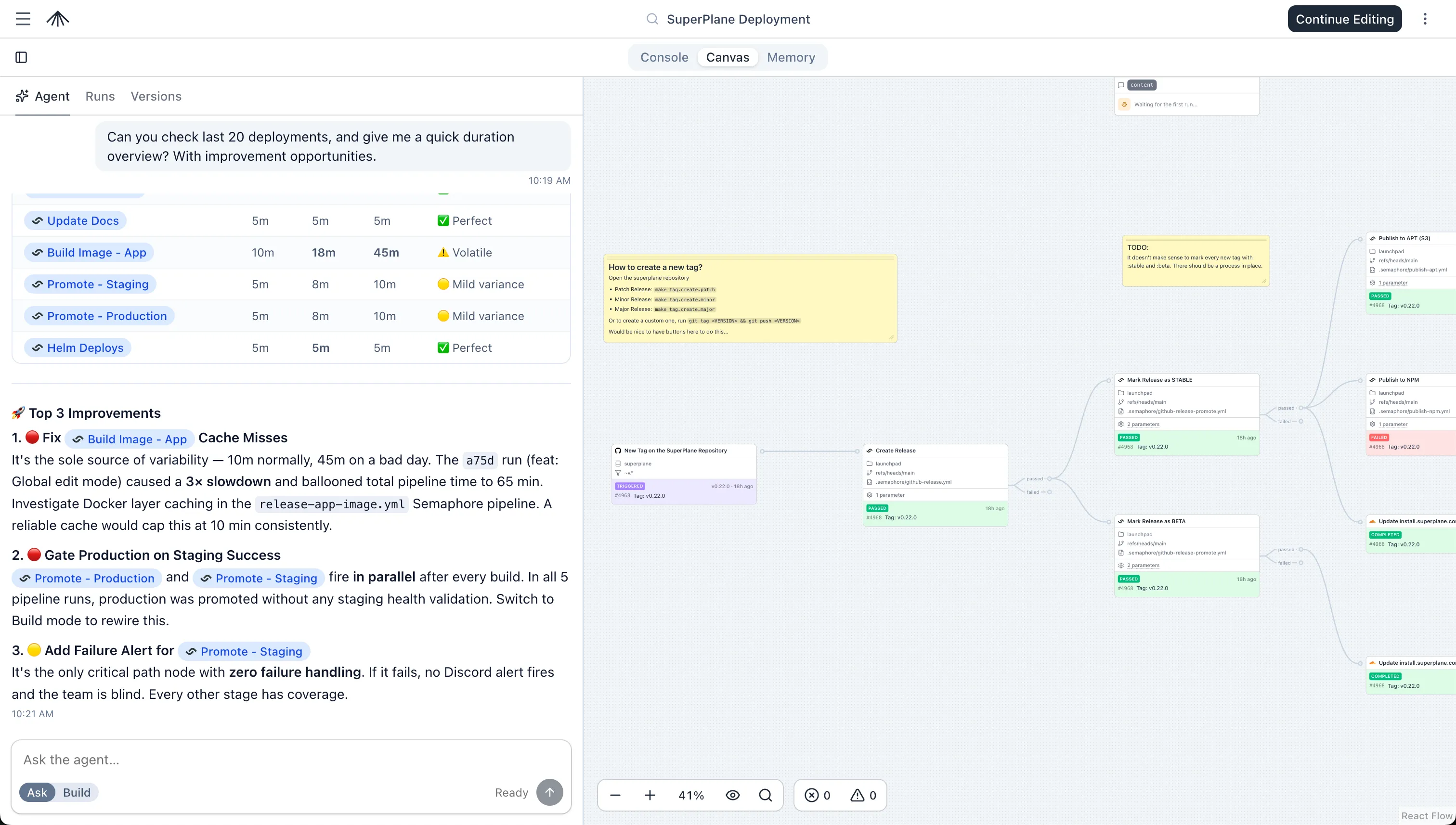
Task: Click TRIGGERED badge in New Tag node
Action: click(x=630, y=486)
